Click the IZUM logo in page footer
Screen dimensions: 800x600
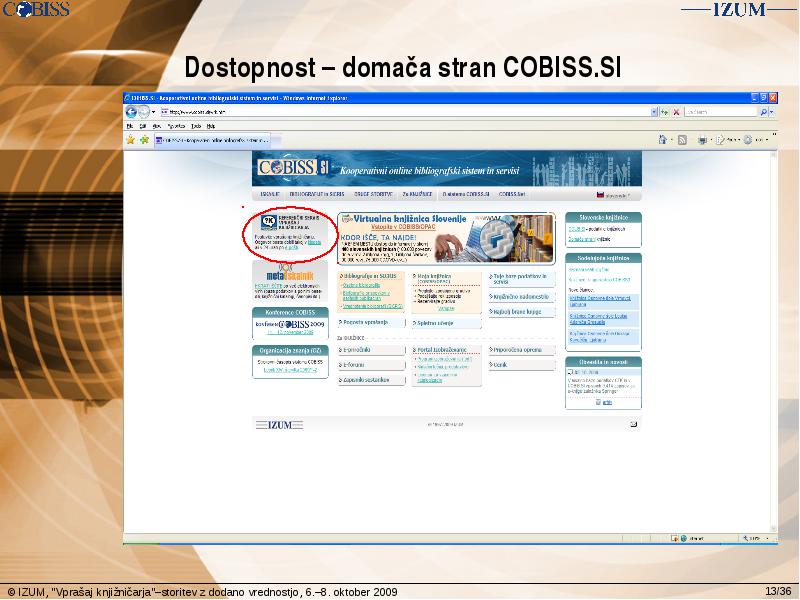click(x=280, y=425)
